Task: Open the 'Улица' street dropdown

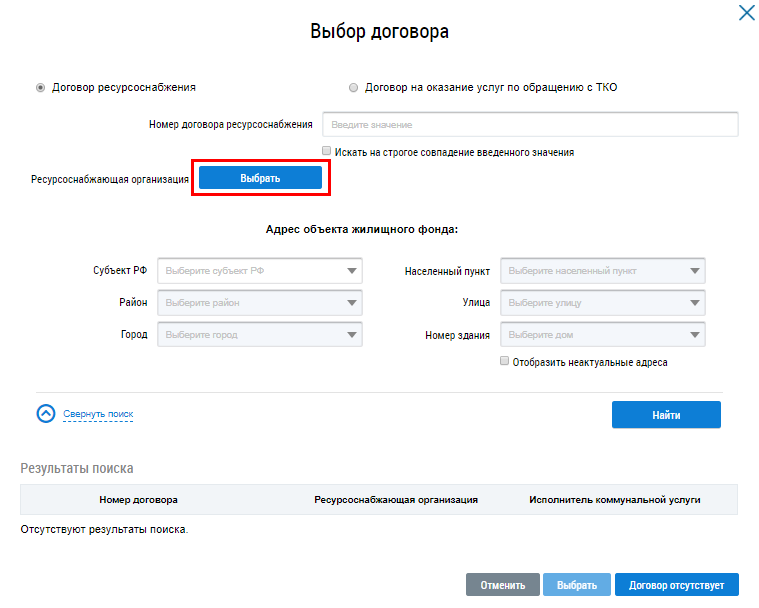Action: point(603,303)
